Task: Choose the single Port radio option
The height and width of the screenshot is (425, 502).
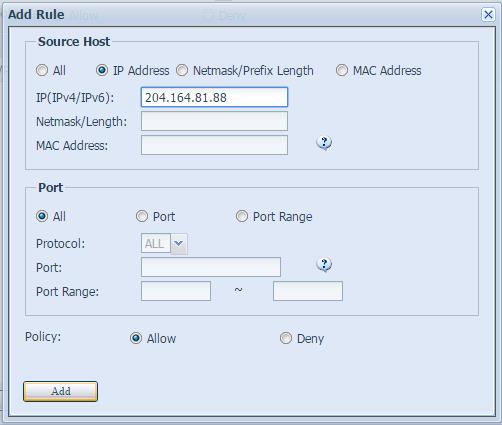Action: tap(142, 216)
